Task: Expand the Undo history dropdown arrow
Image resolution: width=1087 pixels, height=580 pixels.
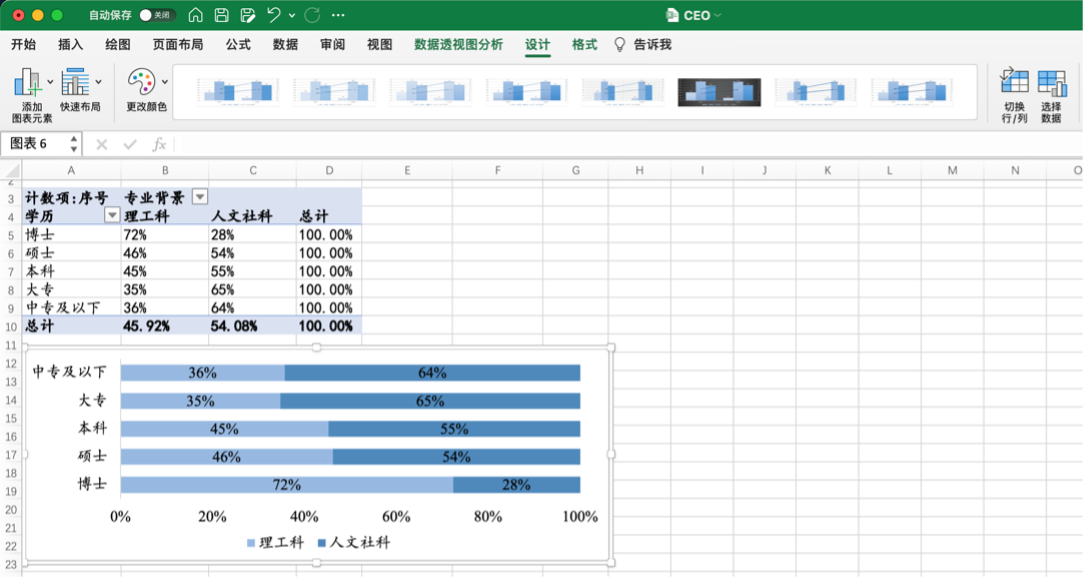Action: click(292, 16)
